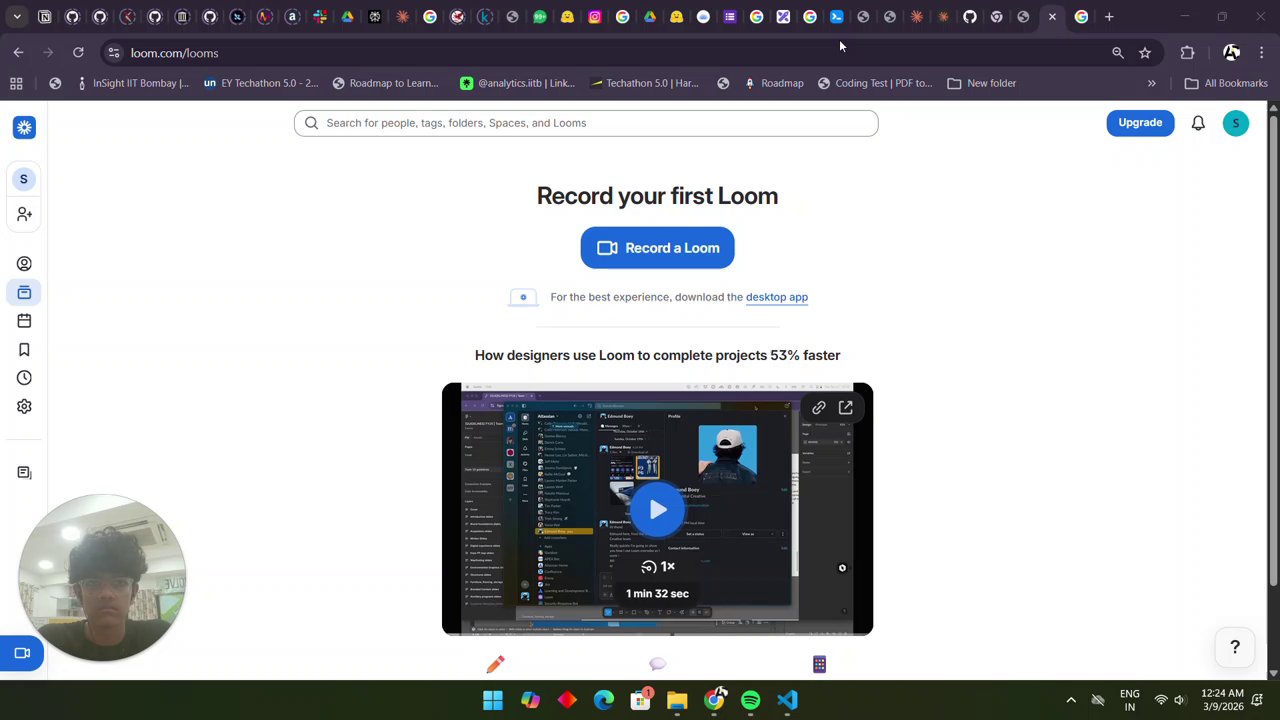Open the EY Techathon 5.0 bookmark
The image size is (1280, 720).
261,83
